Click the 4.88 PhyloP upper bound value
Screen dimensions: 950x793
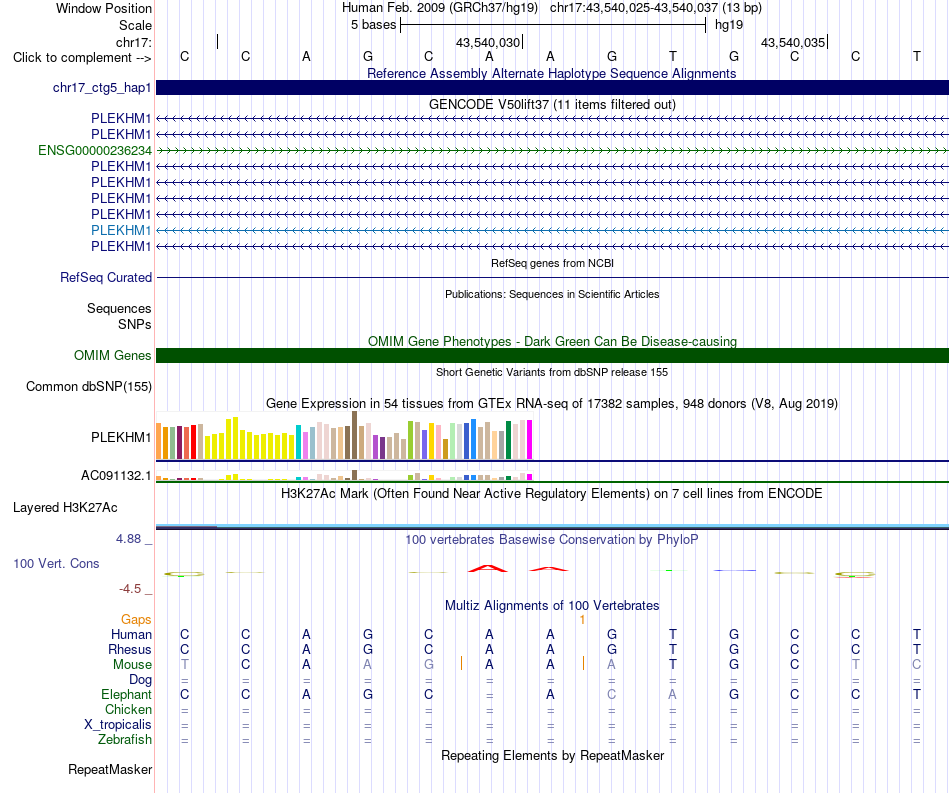click(x=128, y=539)
